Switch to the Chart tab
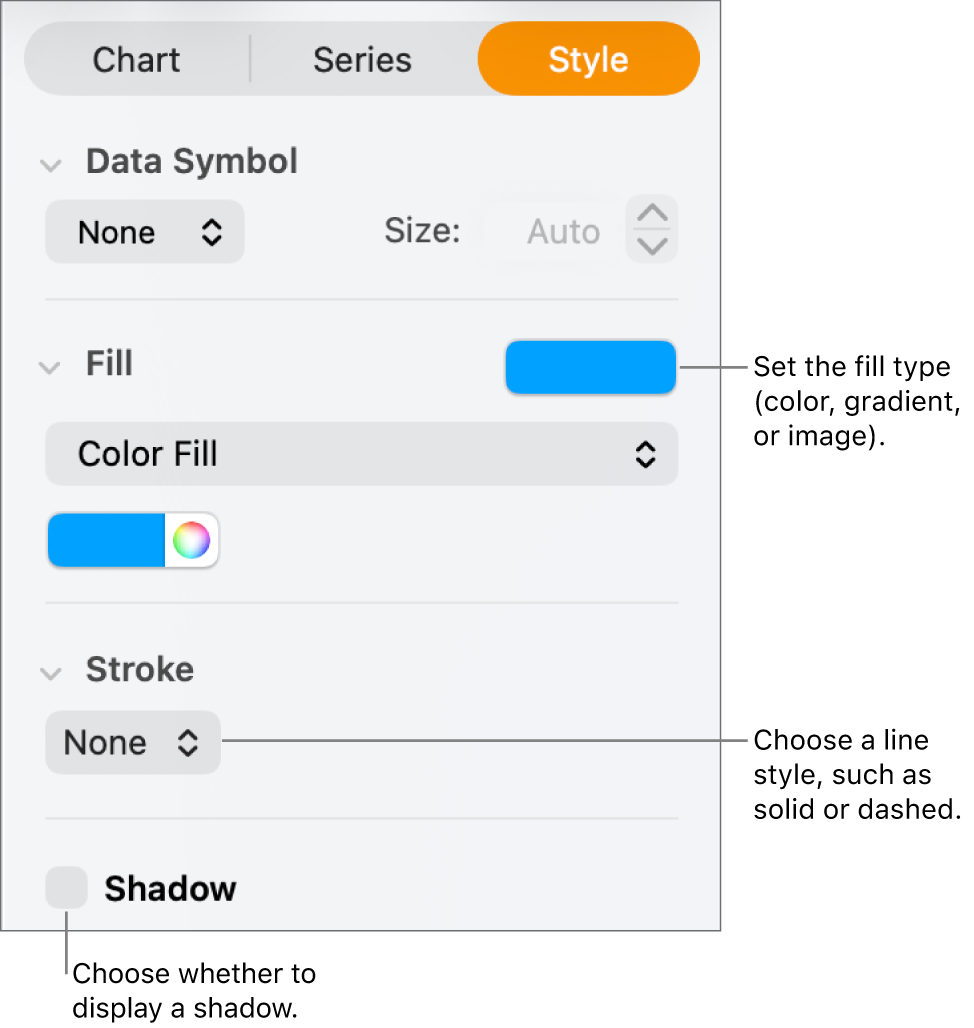974x1028 pixels. (135, 59)
